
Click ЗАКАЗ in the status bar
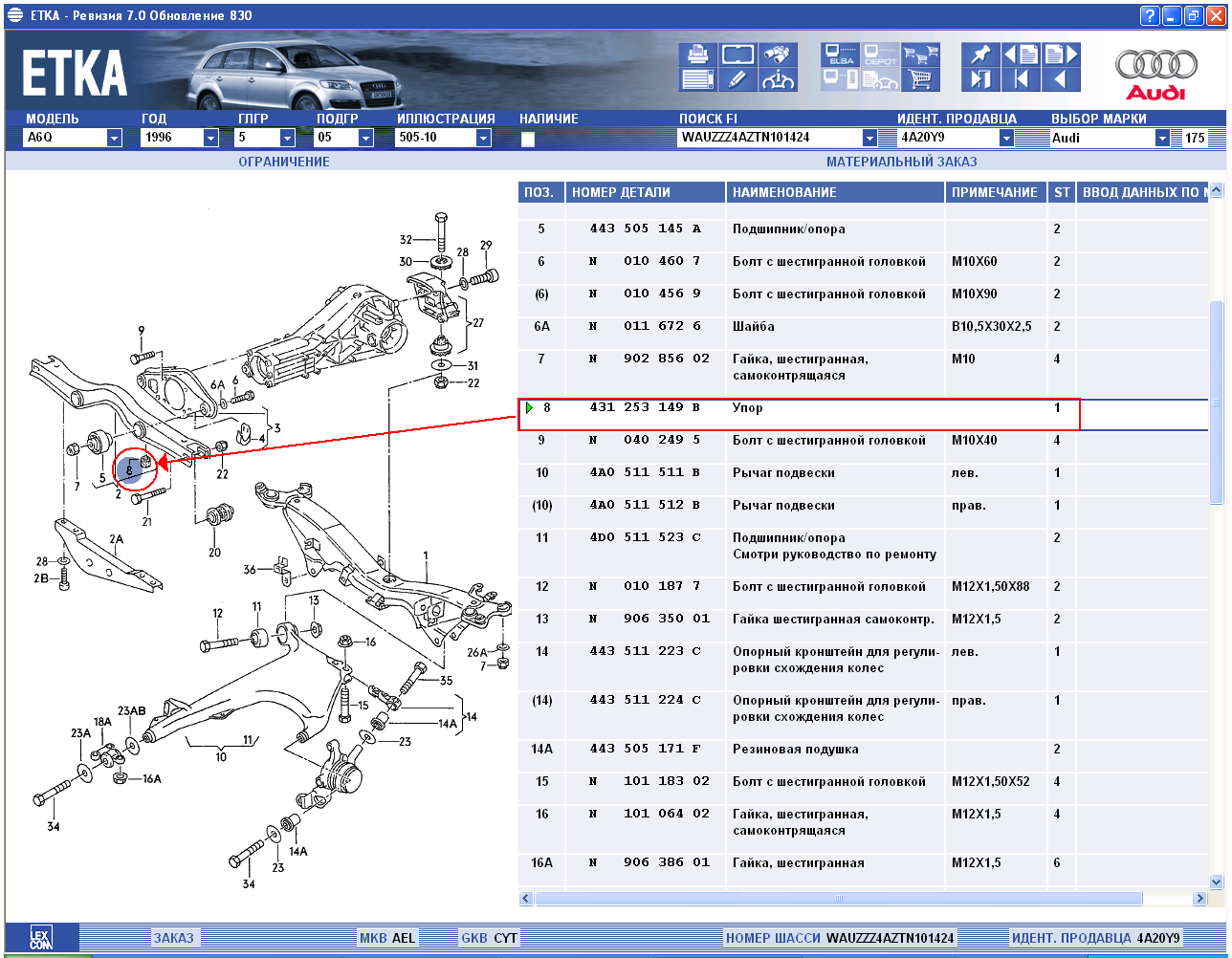point(173,938)
